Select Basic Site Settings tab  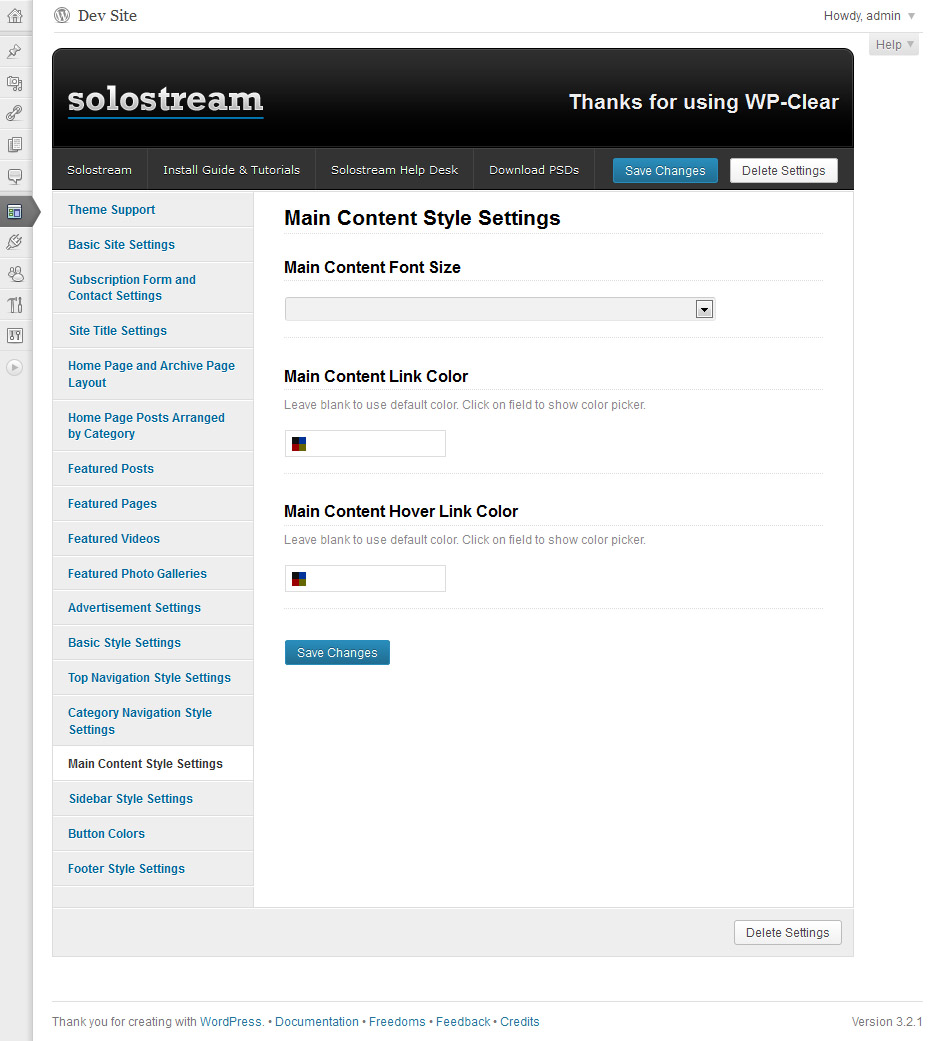pyautogui.click(x=153, y=245)
